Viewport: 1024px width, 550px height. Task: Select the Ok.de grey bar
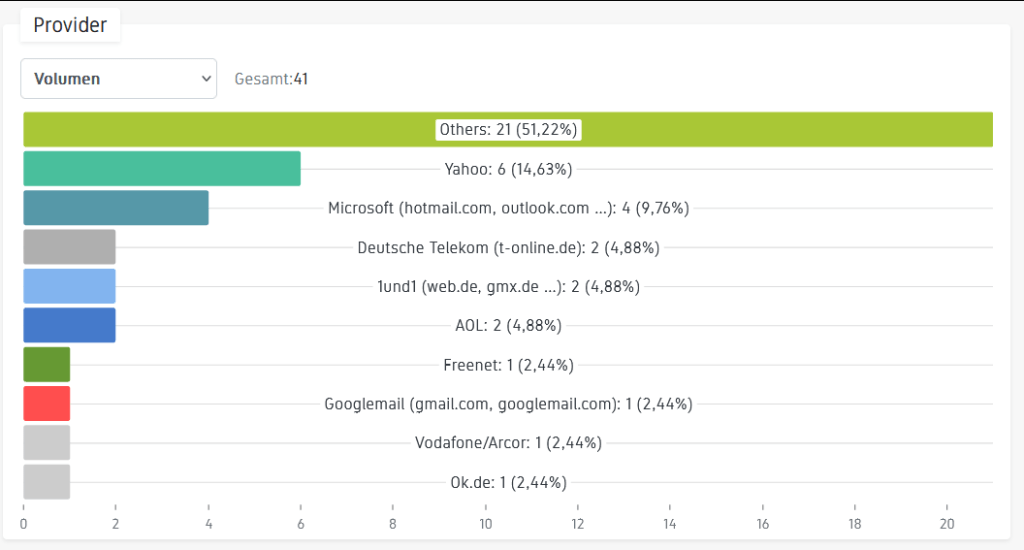46,482
